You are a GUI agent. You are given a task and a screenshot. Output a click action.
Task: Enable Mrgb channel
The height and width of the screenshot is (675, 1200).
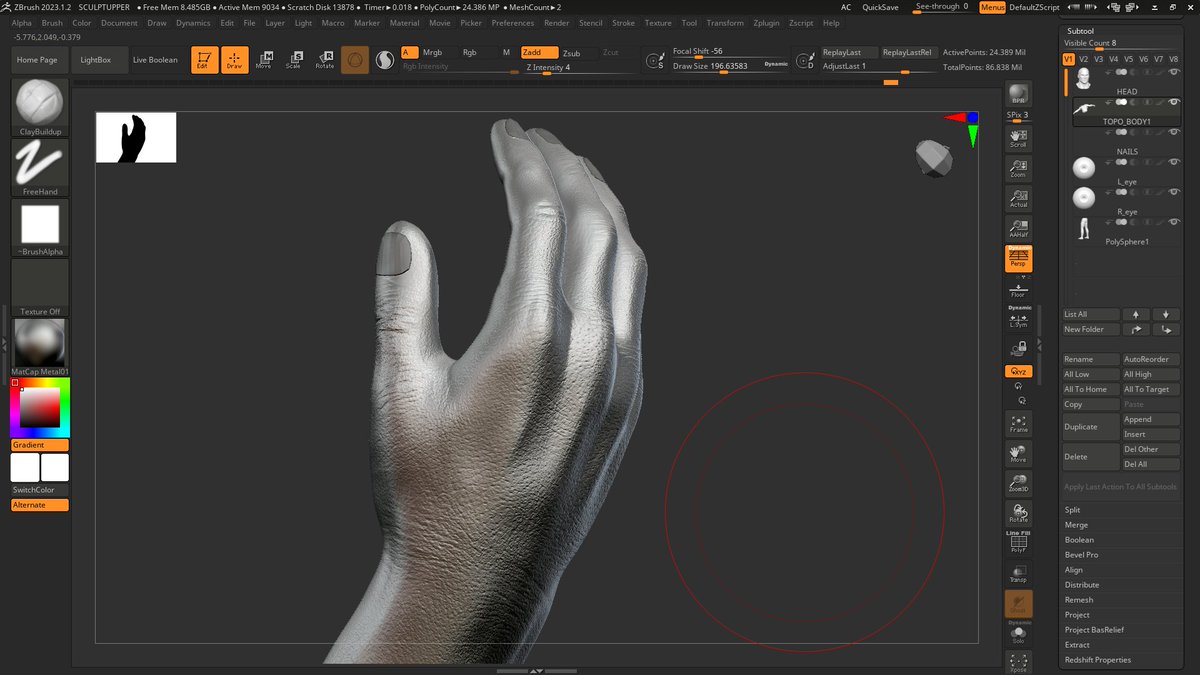[433, 52]
